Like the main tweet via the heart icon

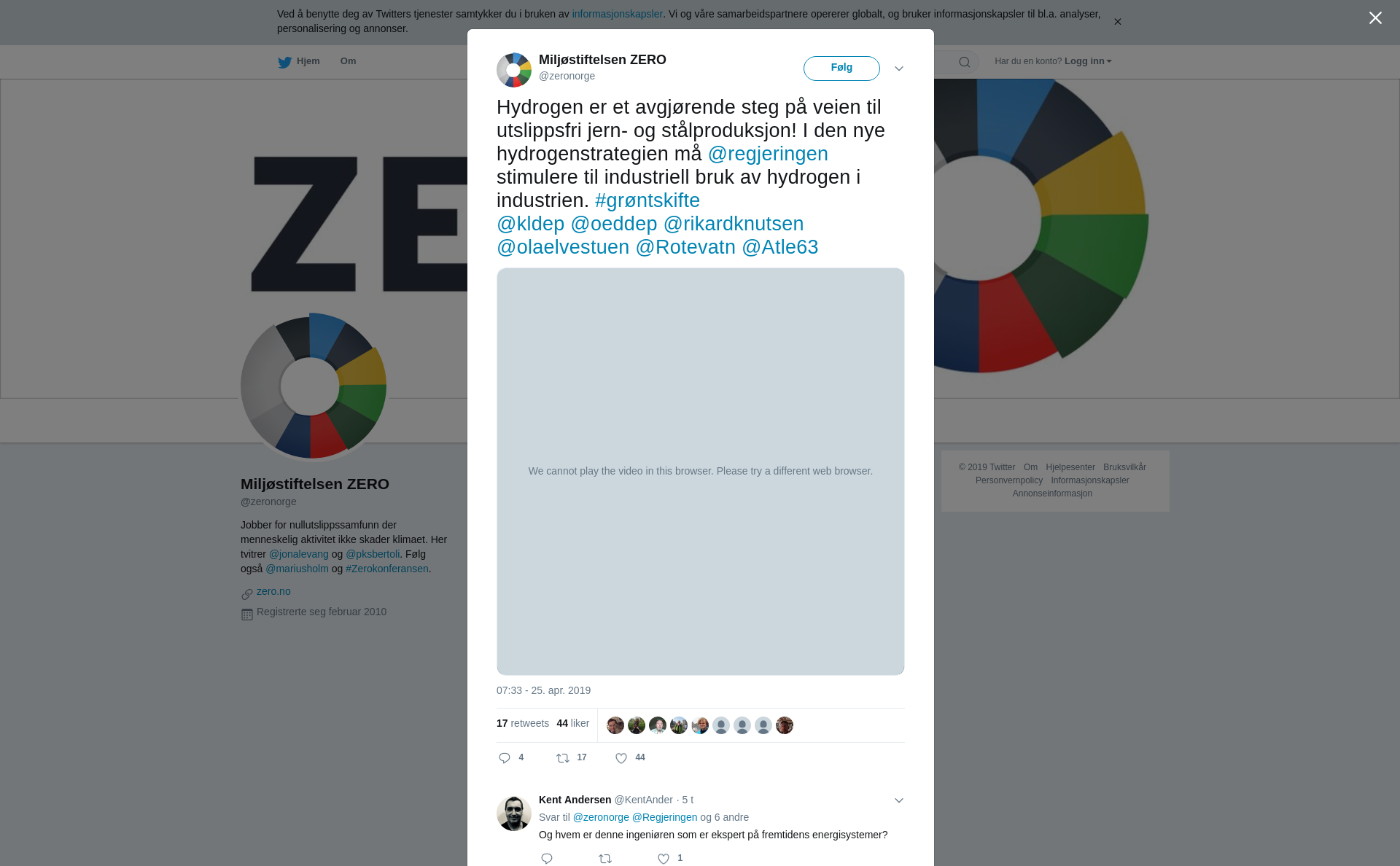(621, 758)
